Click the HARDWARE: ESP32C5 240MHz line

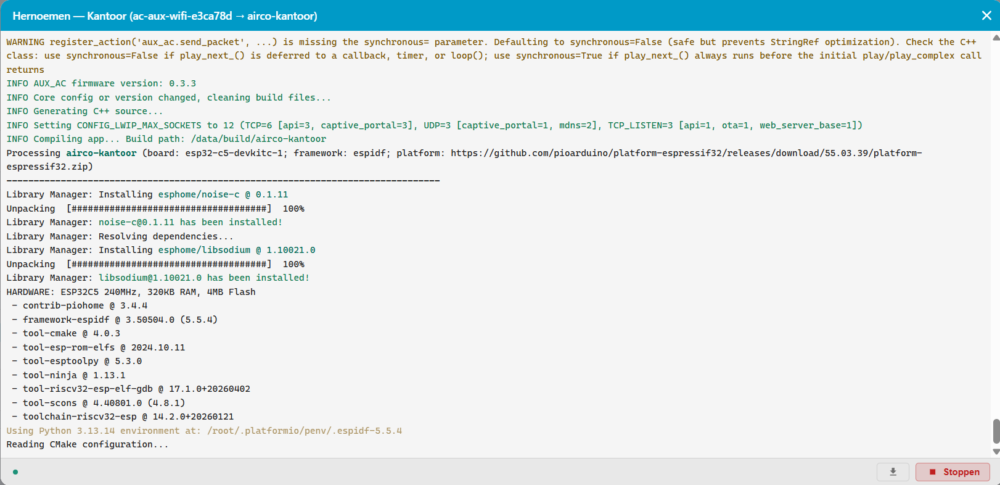[131, 292]
